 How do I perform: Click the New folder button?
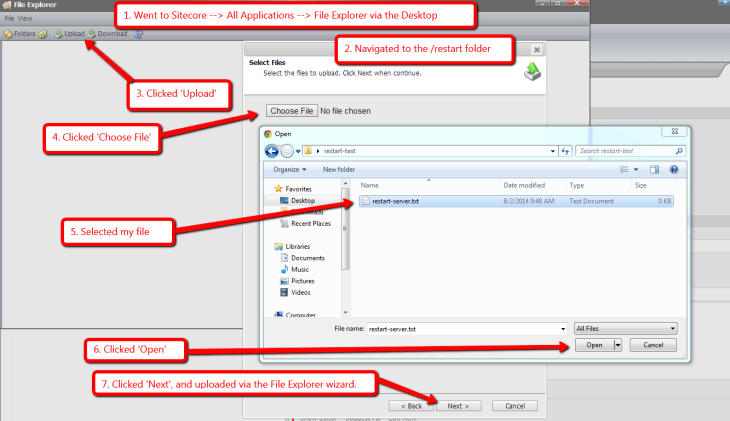tap(339, 170)
